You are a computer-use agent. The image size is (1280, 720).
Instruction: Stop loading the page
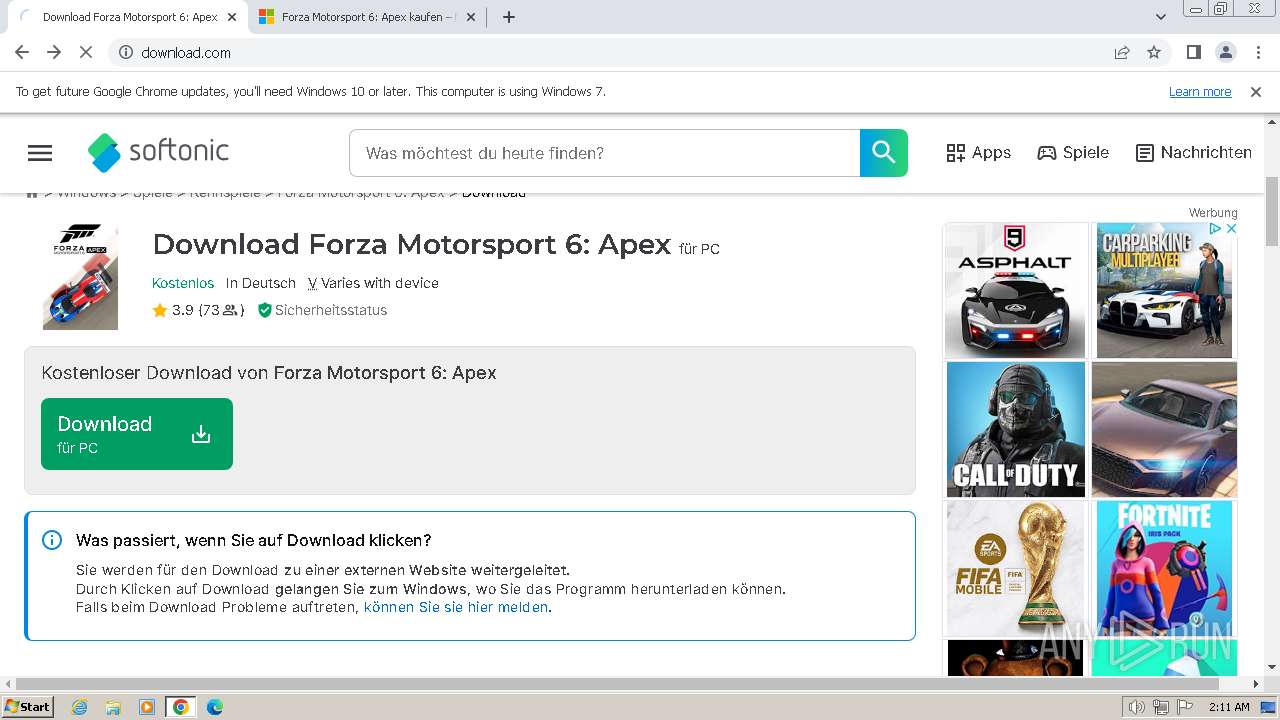(86, 52)
